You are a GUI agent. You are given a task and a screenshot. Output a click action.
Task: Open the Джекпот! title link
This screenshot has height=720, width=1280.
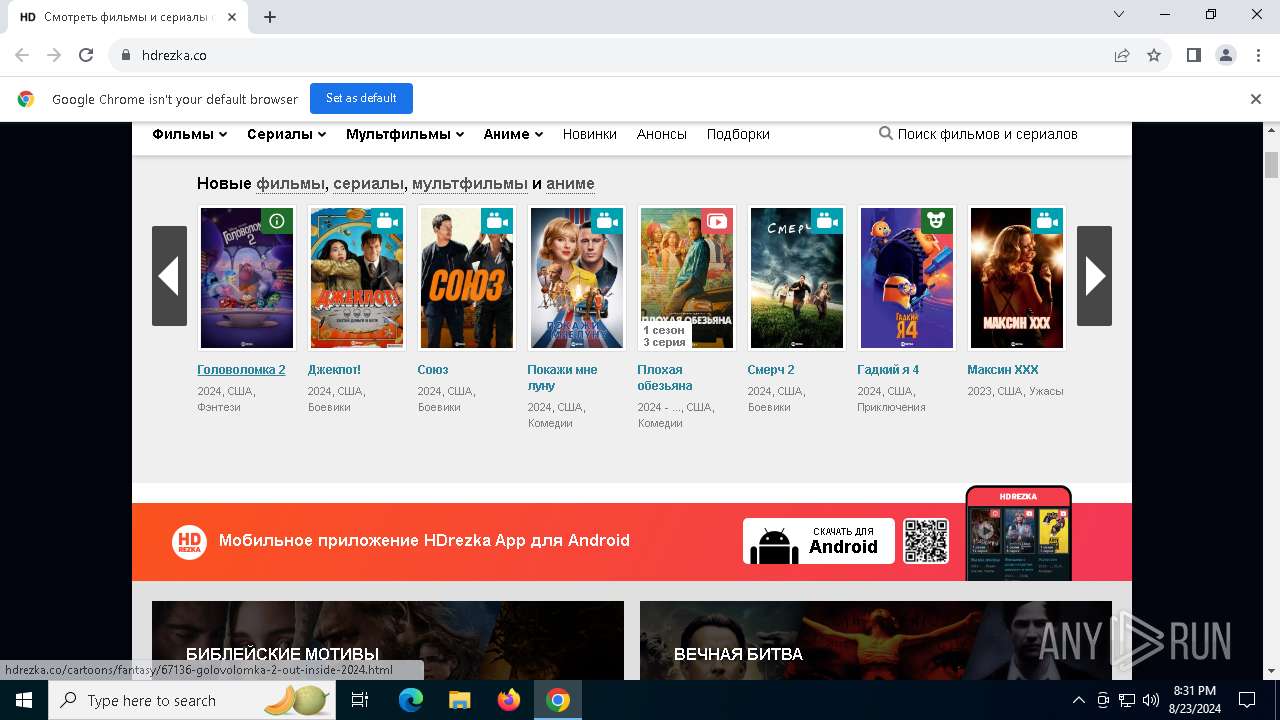pyautogui.click(x=334, y=370)
